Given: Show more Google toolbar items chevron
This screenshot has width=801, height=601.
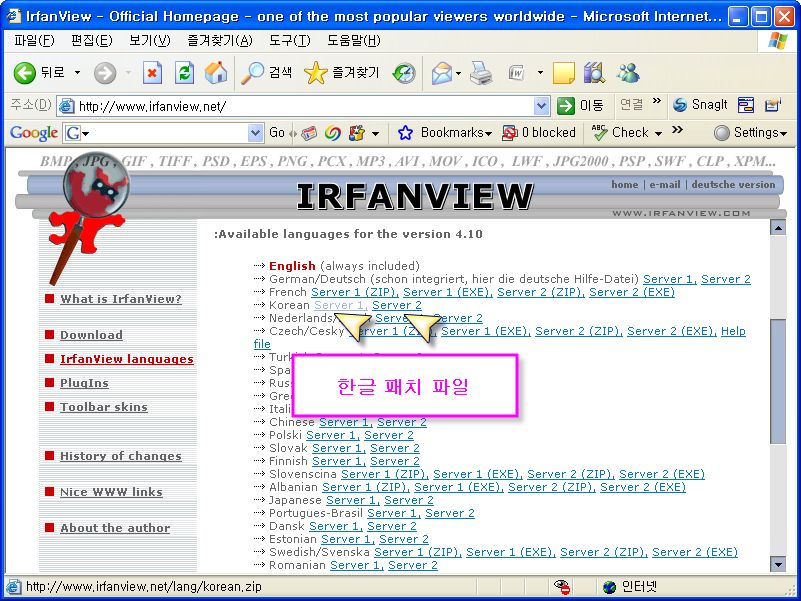Looking at the screenshot, I should click(677, 129).
